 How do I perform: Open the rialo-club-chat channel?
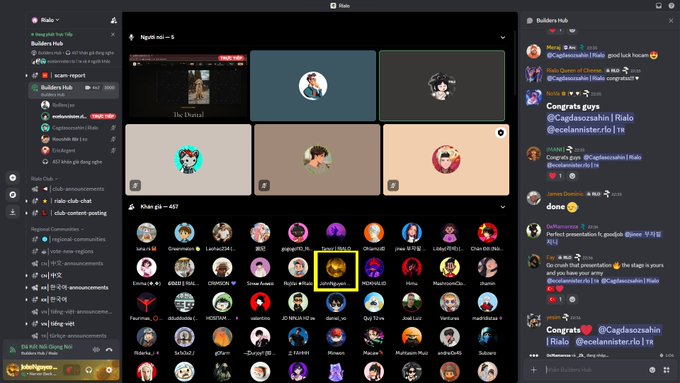73,201
